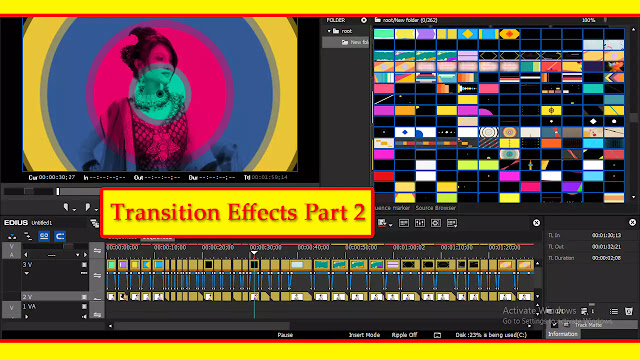Viewport: 640px width, 360px height.
Task: Click the player position slider handle
Action: [58, 191]
